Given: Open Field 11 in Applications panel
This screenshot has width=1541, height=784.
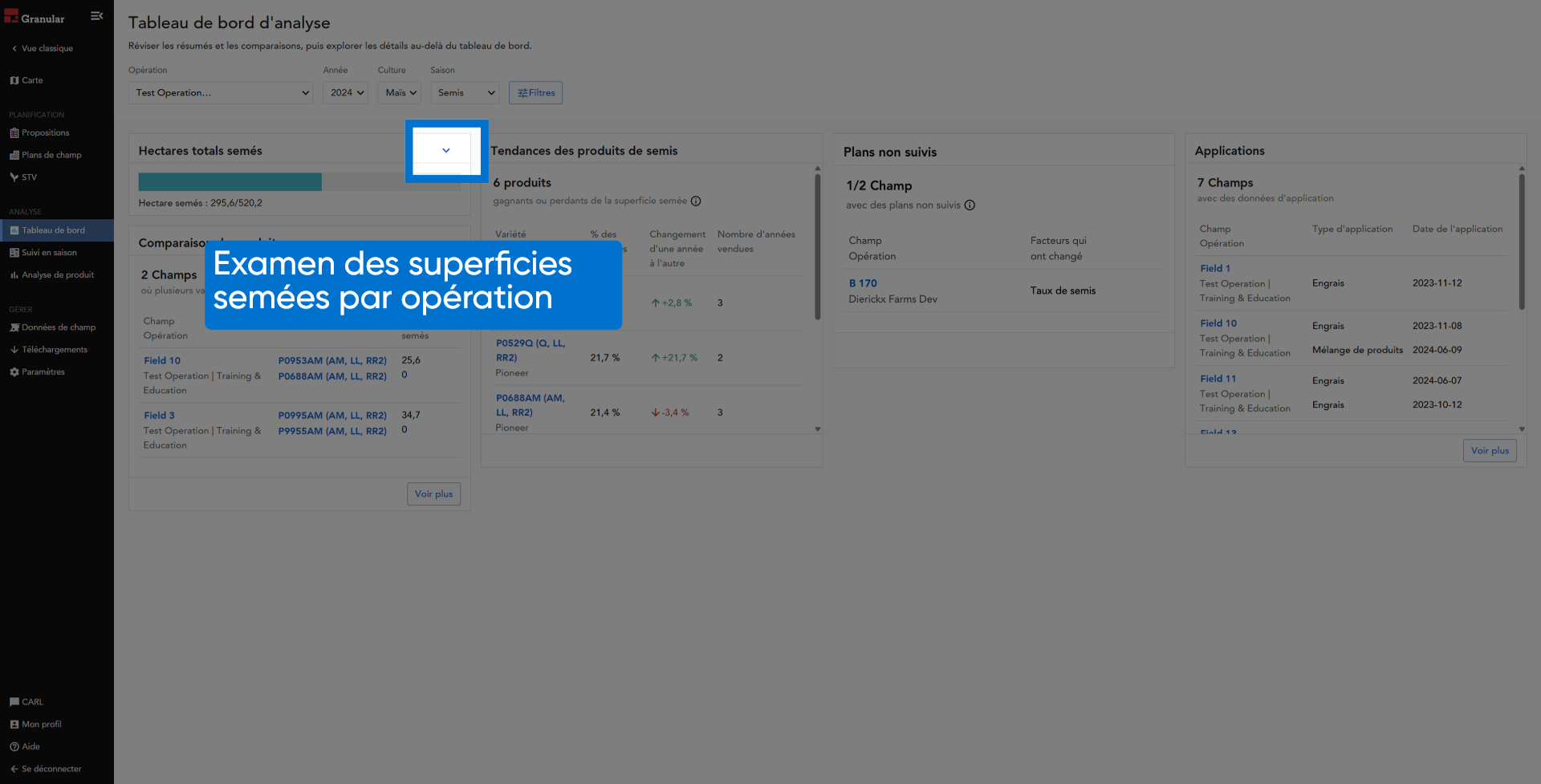Looking at the screenshot, I should pyautogui.click(x=1218, y=379).
